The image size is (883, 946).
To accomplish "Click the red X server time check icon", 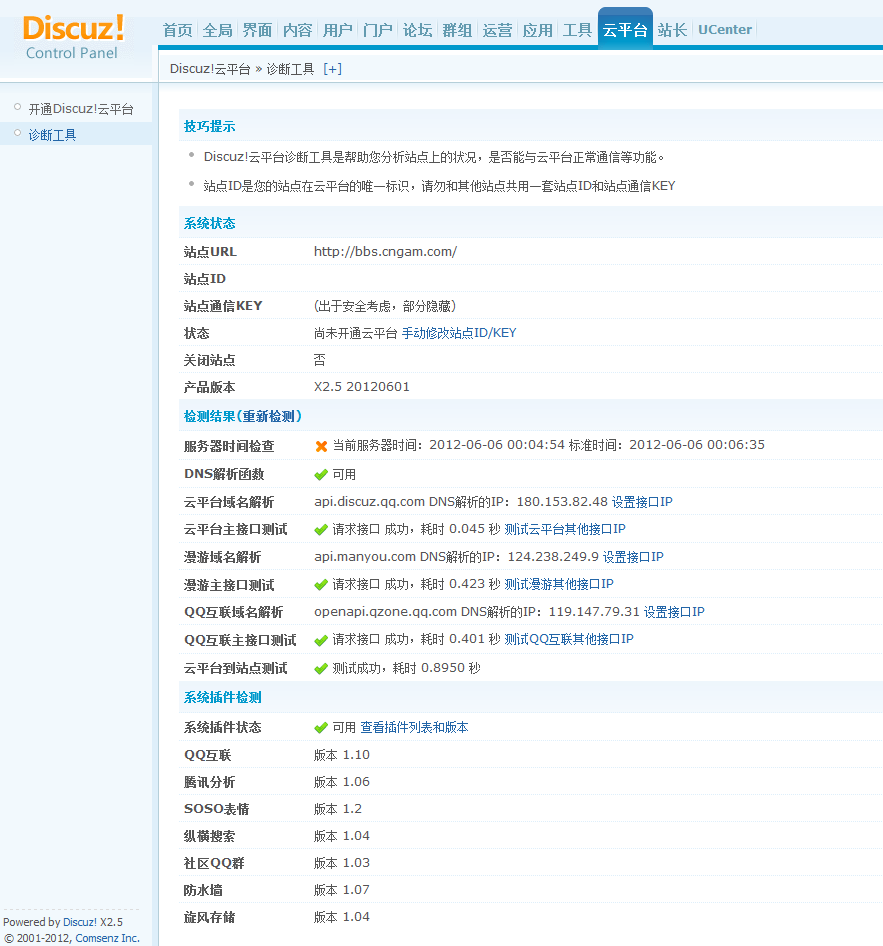I will [x=321, y=446].
